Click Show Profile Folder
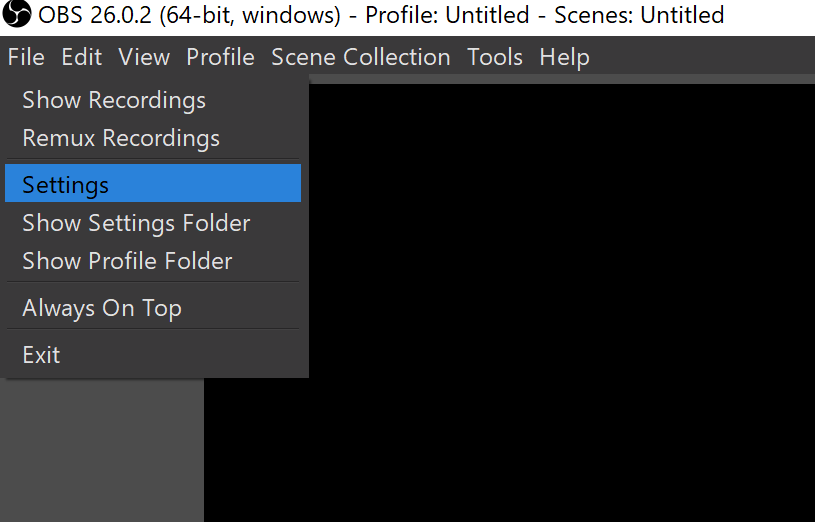The width and height of the screenshot is (815, 522). click(127, 261)
